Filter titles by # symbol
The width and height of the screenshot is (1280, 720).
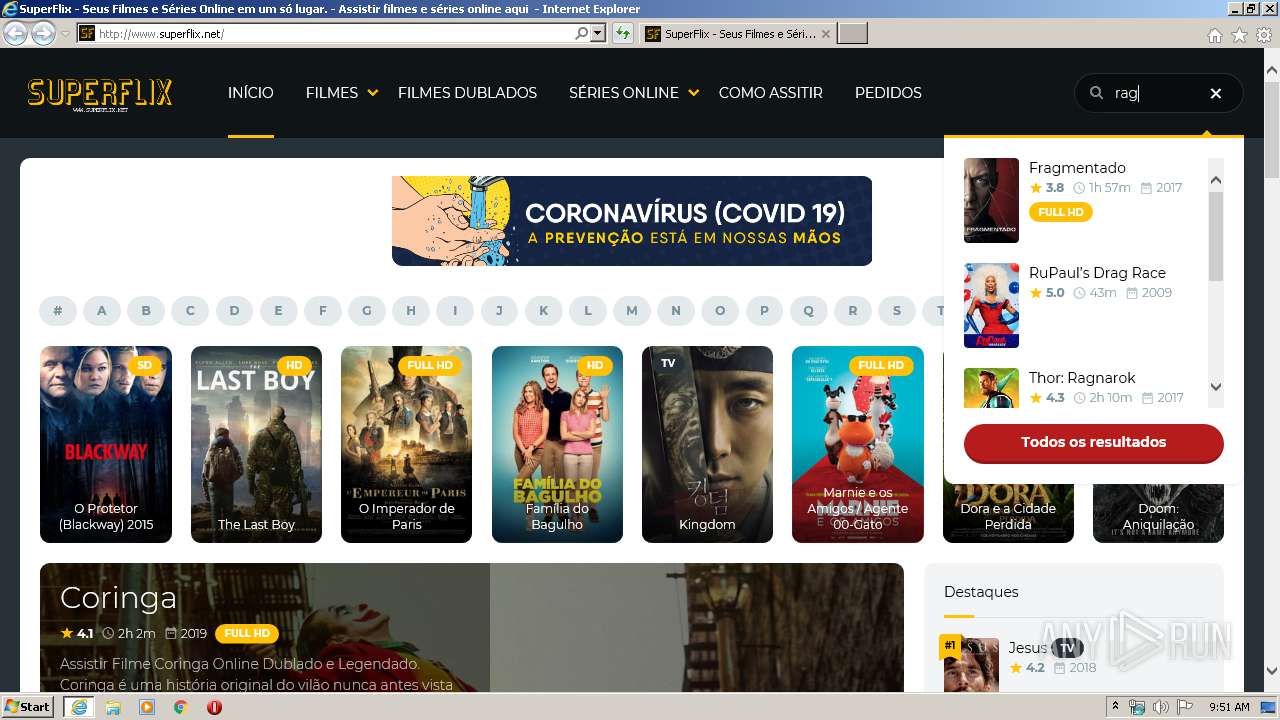(x=58, y=311)
